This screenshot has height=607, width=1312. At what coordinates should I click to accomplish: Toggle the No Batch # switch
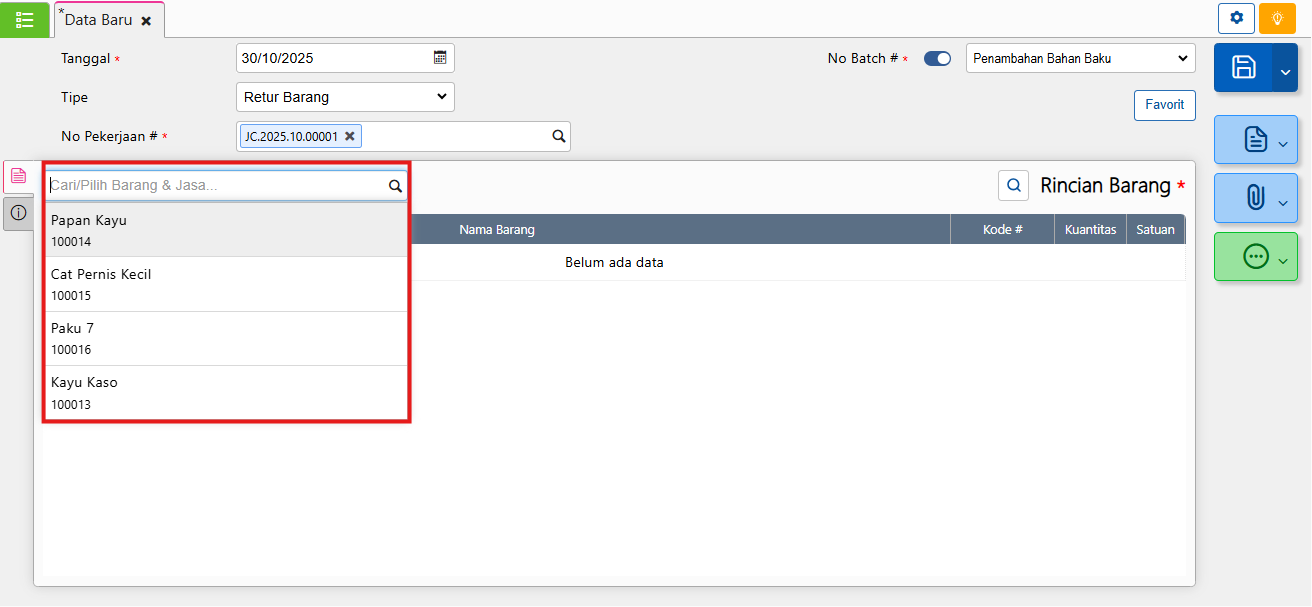point(937,59)
